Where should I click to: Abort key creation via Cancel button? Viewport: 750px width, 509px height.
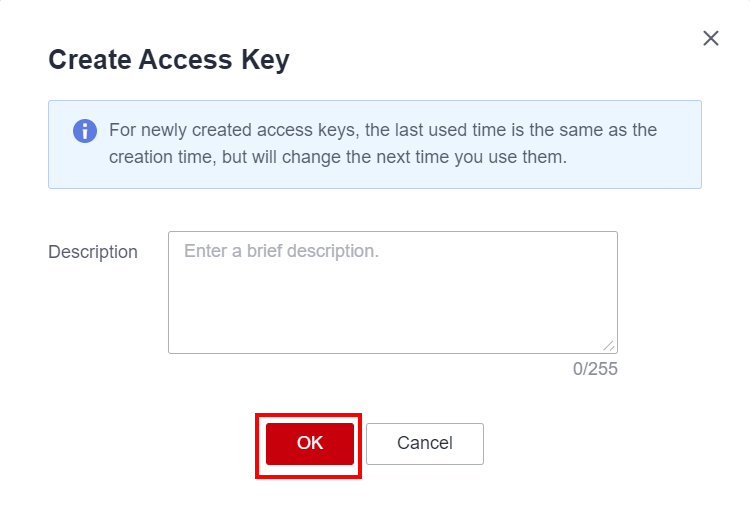pyautogui.click(x=425, y=443)
